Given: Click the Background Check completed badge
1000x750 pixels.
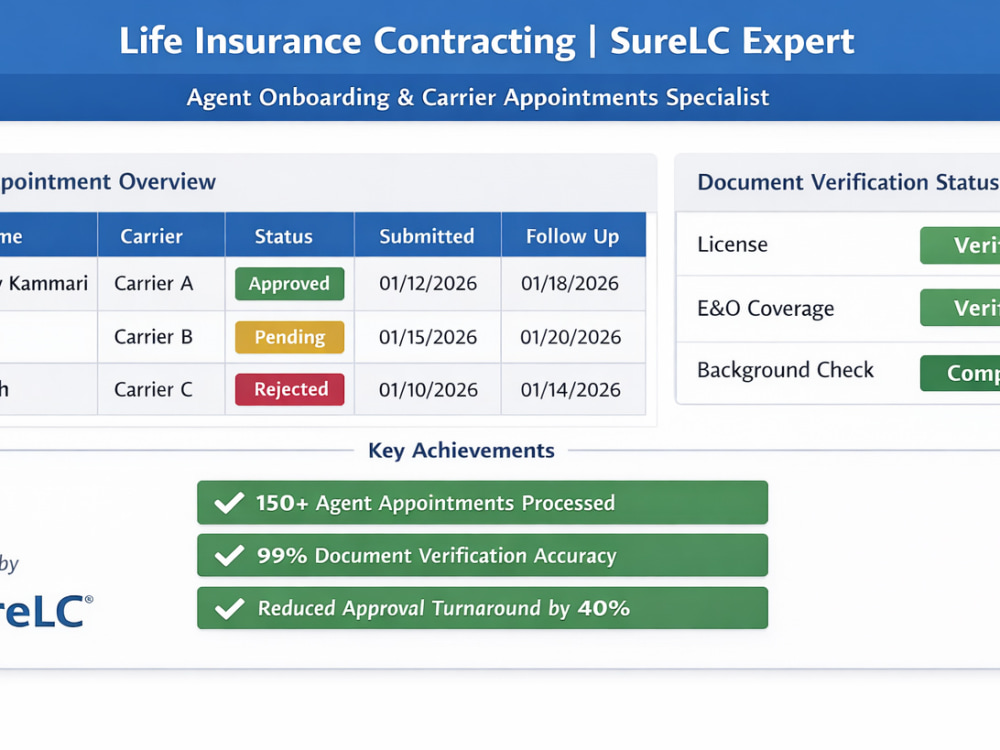Looking at the screenshot, I should [960, 373].
